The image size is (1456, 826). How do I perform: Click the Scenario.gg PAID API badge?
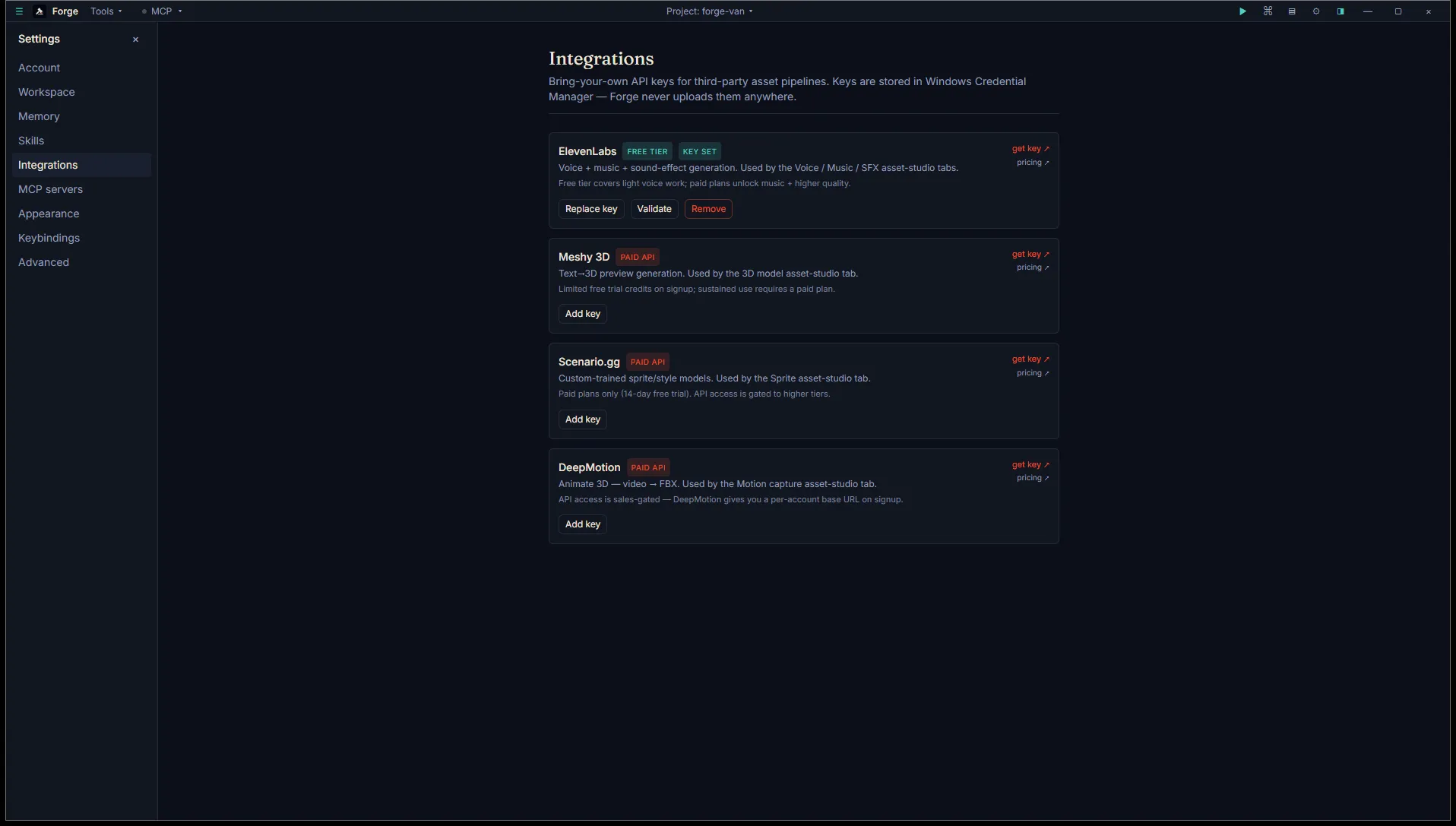[647, 362]
